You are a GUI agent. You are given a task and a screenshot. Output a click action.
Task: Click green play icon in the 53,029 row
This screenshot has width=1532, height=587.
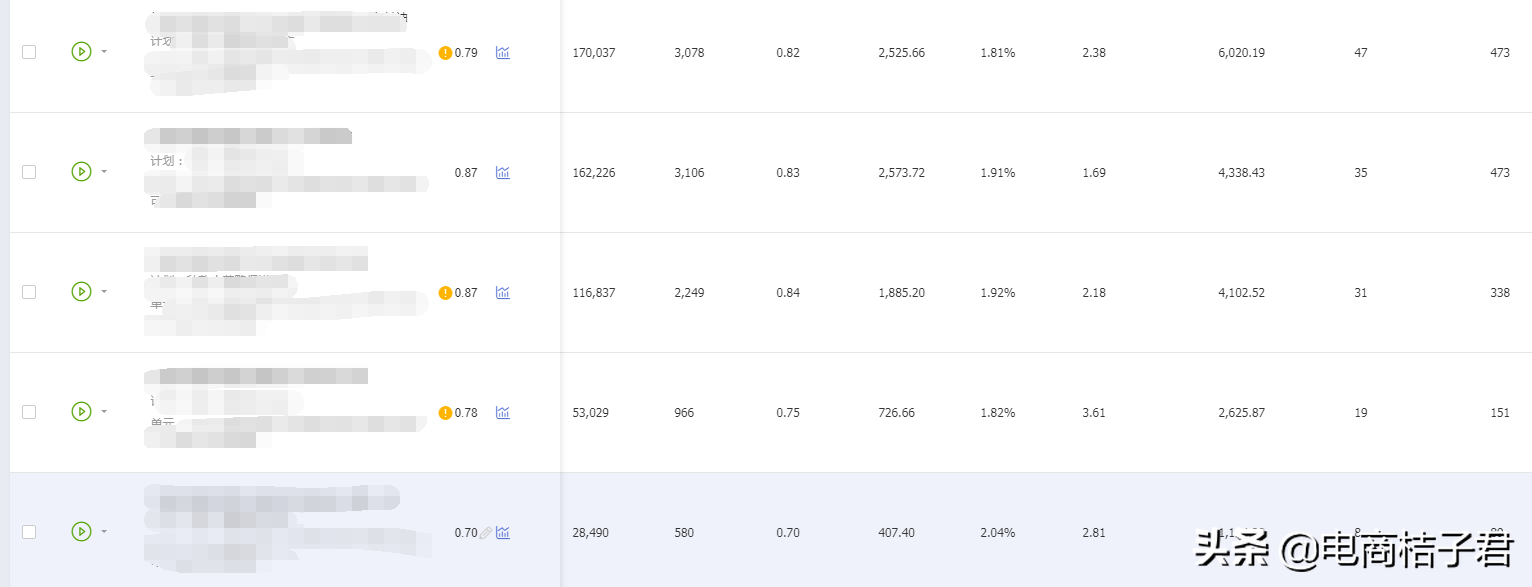point(81,412)
